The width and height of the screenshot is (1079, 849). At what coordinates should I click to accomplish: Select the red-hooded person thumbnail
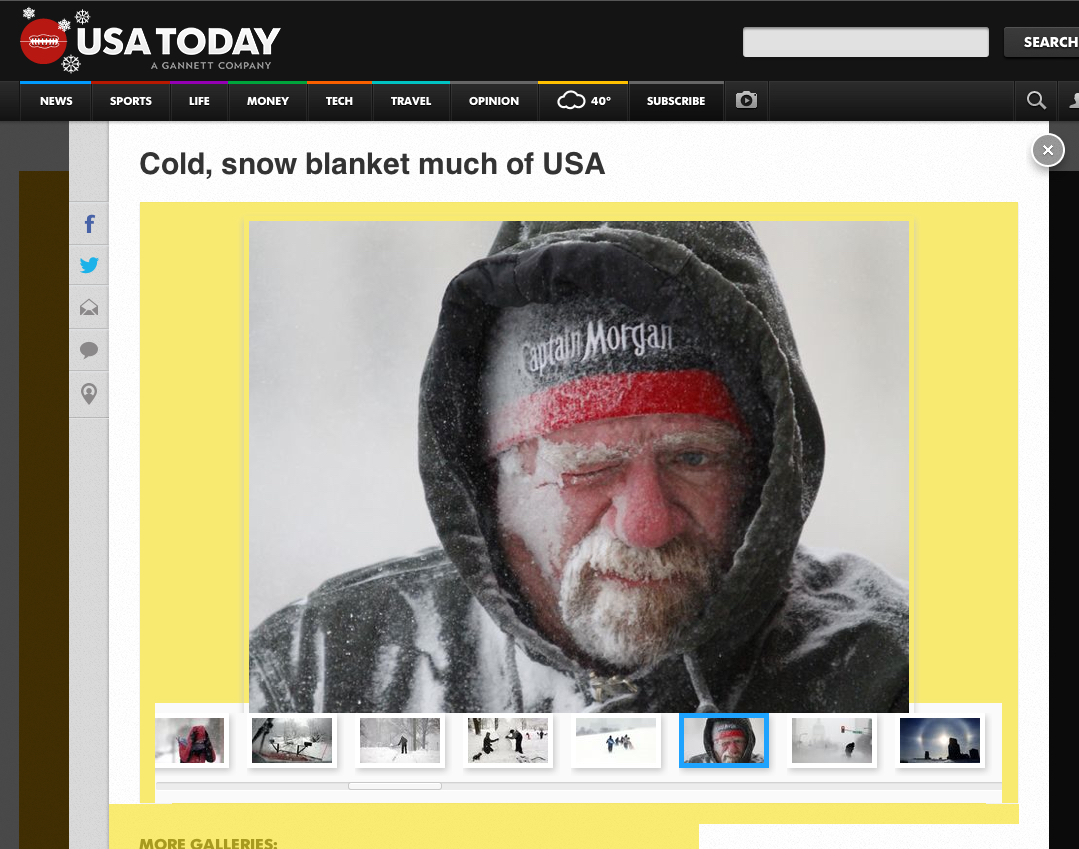(x=192, y=740)
